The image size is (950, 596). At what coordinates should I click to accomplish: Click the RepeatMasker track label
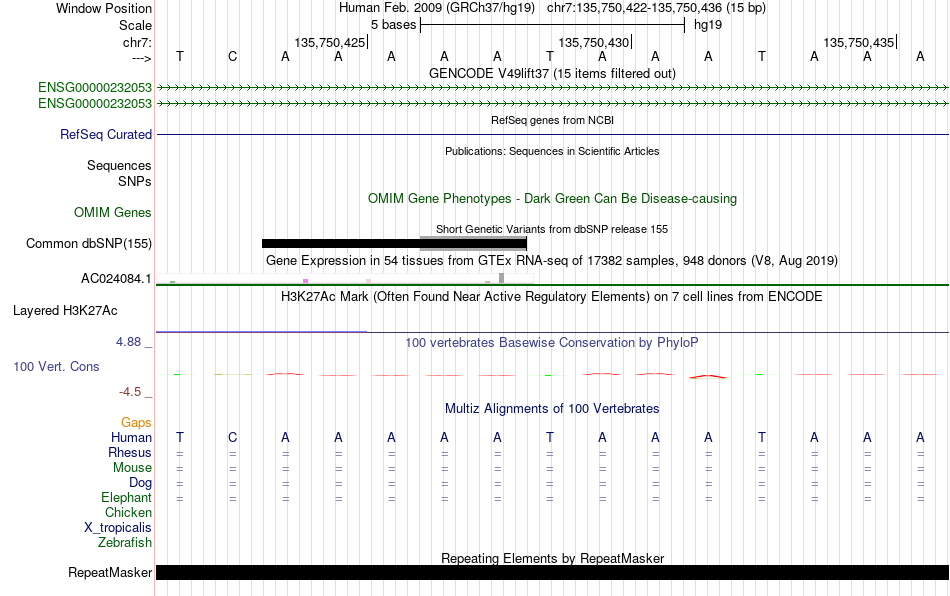(x=110, y=572)
